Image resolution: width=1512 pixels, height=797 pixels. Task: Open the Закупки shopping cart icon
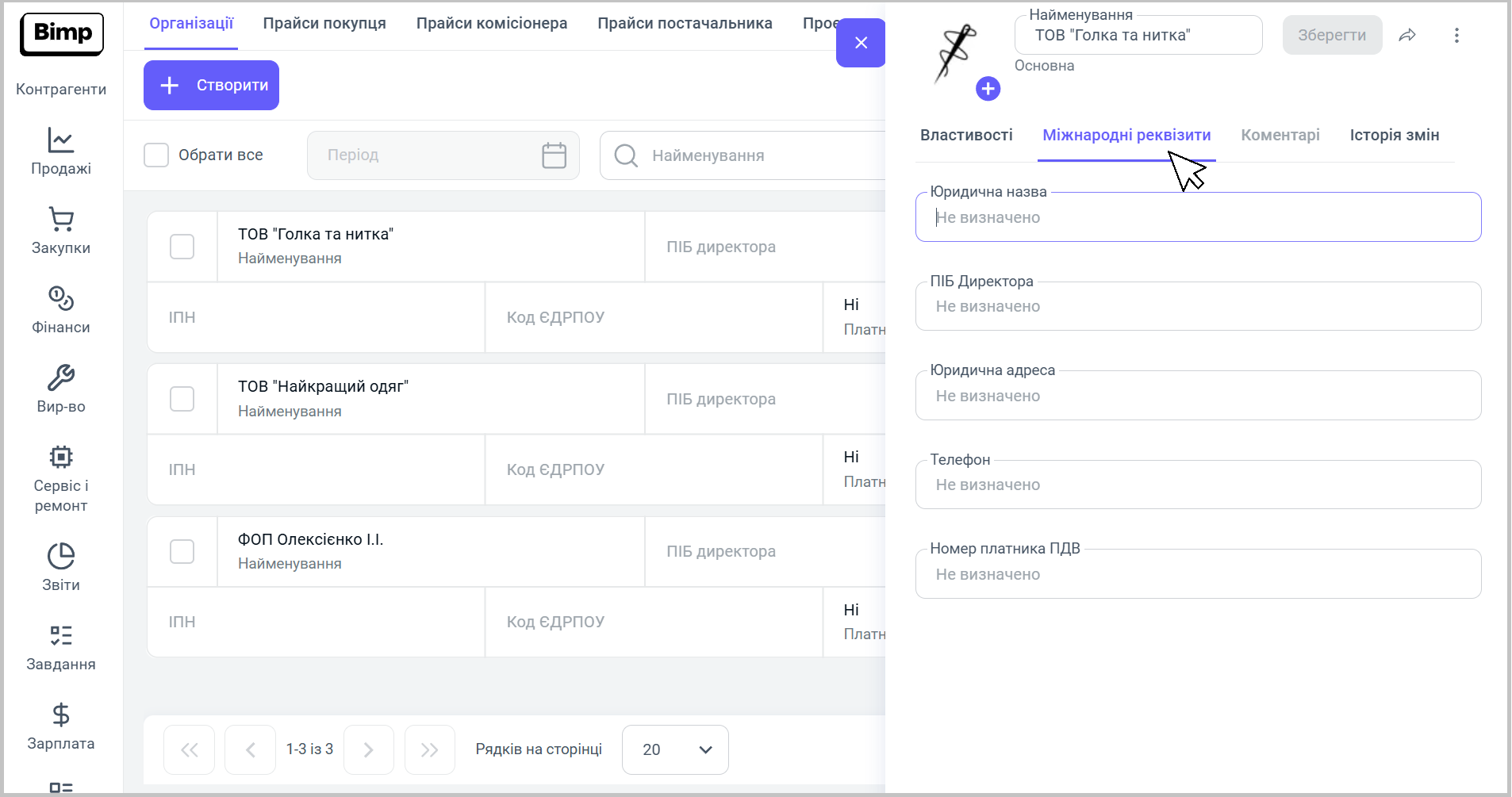60,220
